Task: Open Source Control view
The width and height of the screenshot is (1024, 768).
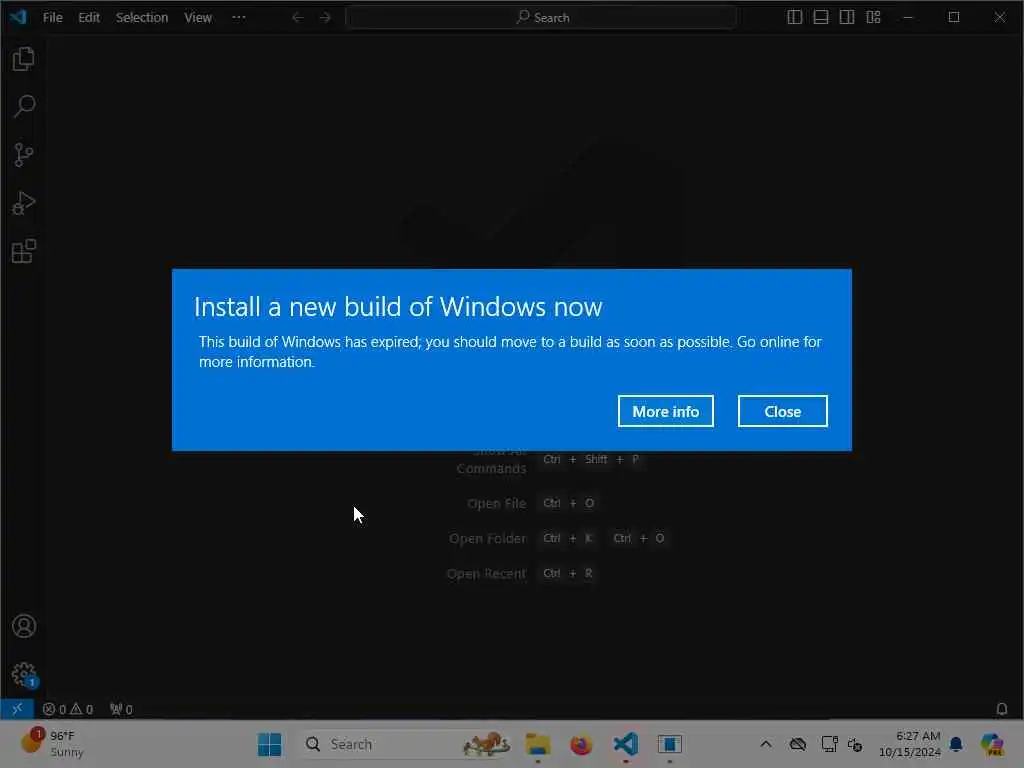Action: [x=24, y=155]
